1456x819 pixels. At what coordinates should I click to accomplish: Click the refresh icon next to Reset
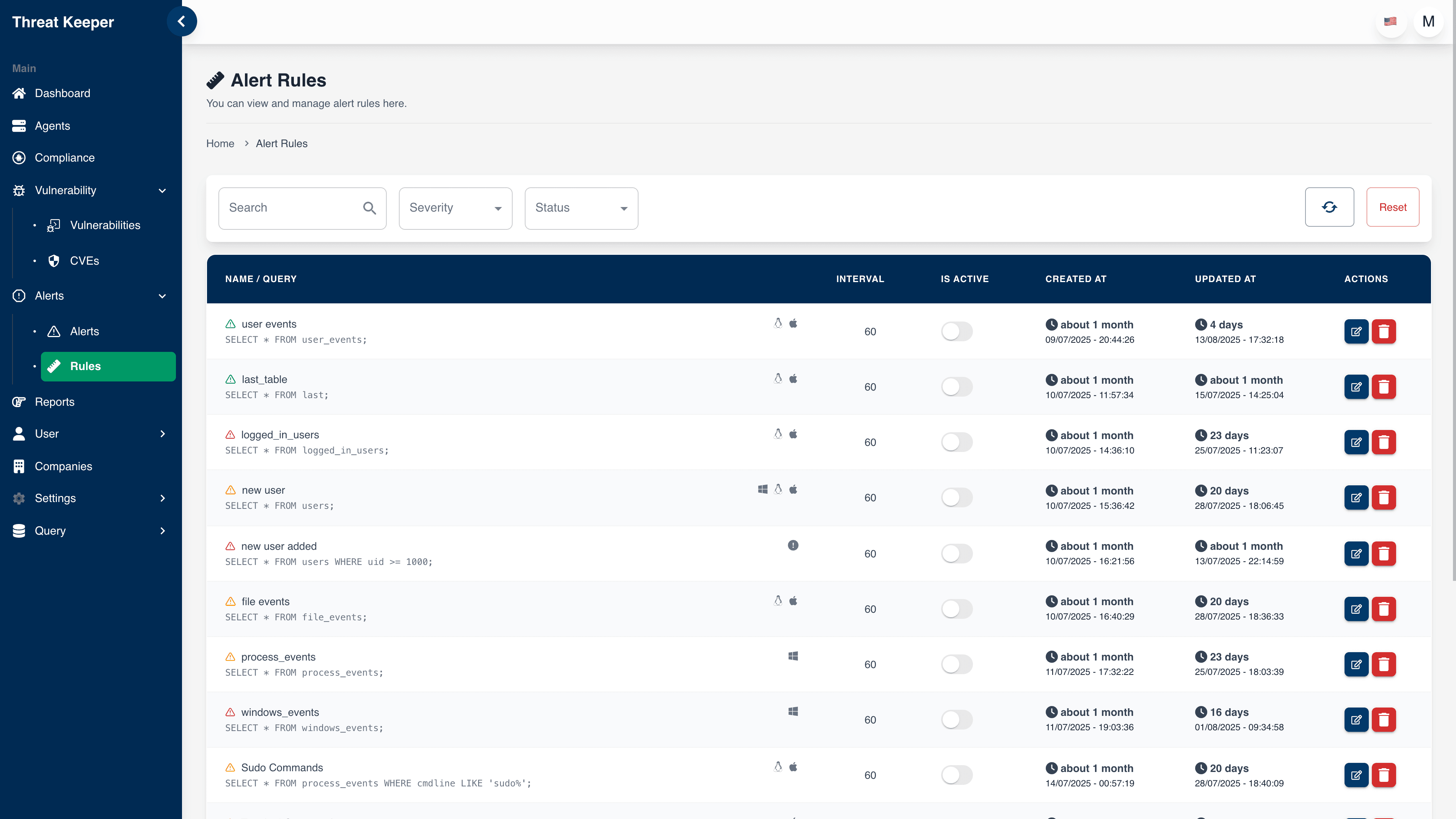[1329, 207]
